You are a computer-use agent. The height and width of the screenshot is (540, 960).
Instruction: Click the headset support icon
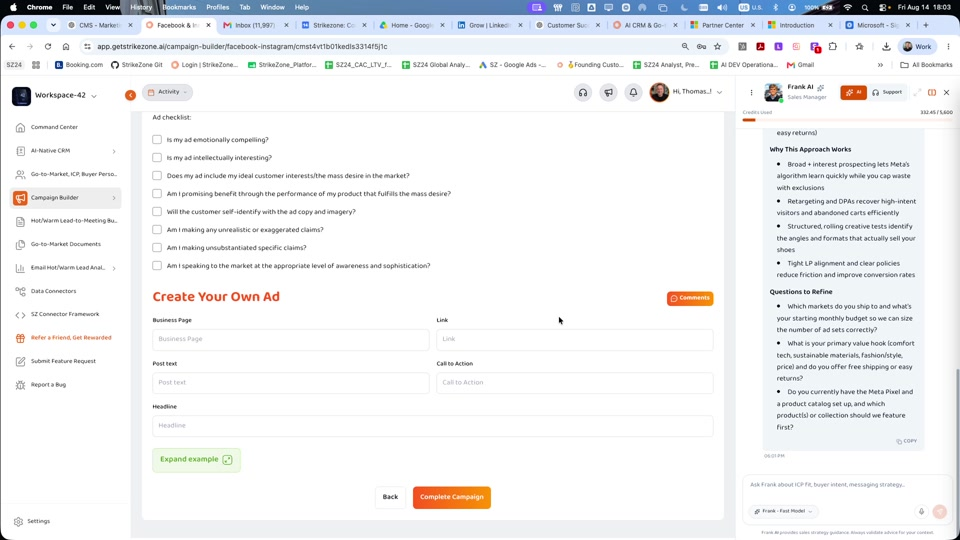[582, 92]
